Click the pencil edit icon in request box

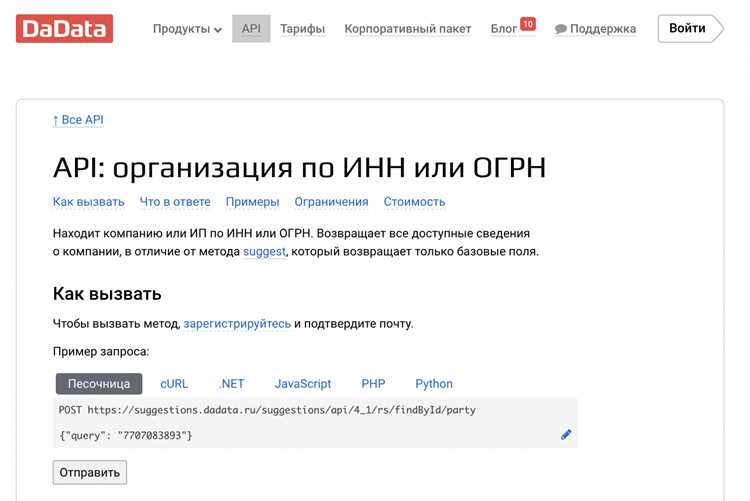click(x=566, y=434)
